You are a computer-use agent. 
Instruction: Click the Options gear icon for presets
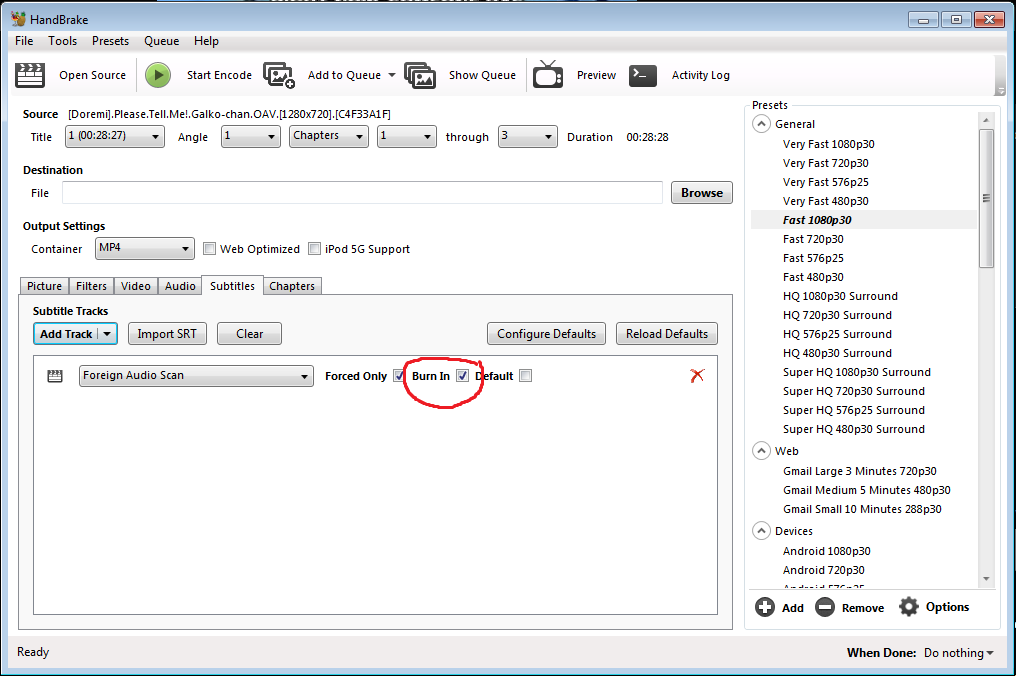tap(908, 607)
